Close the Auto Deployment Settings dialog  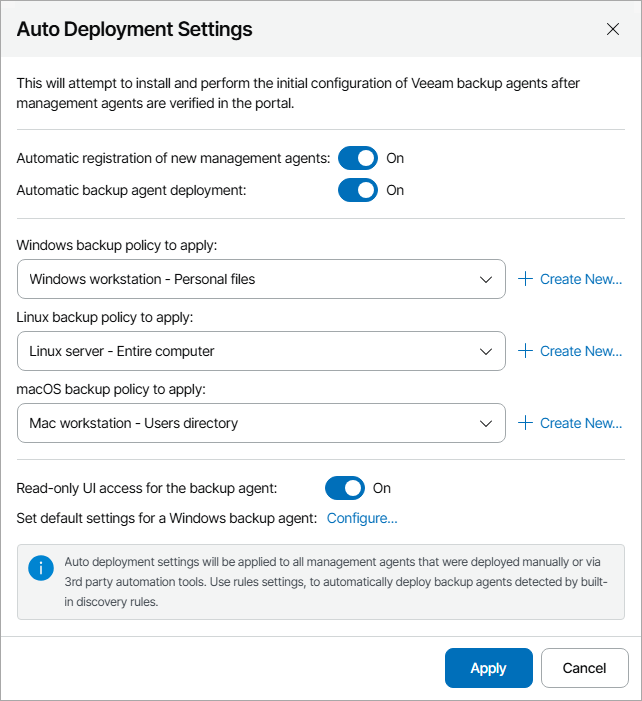(x=613, y=29)
